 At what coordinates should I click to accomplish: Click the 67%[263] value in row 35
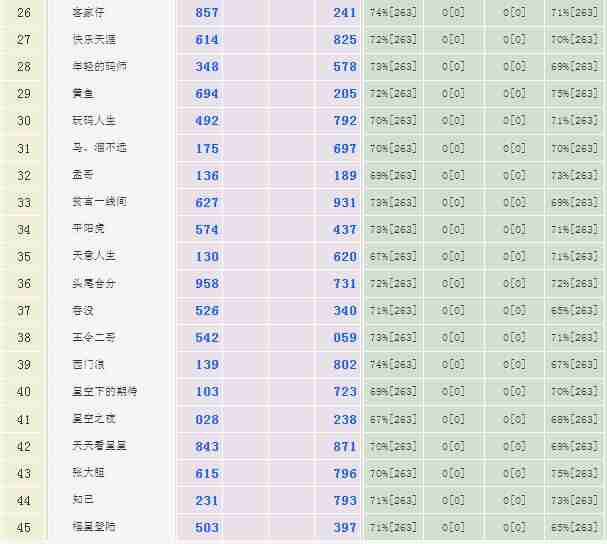[393, 256]
